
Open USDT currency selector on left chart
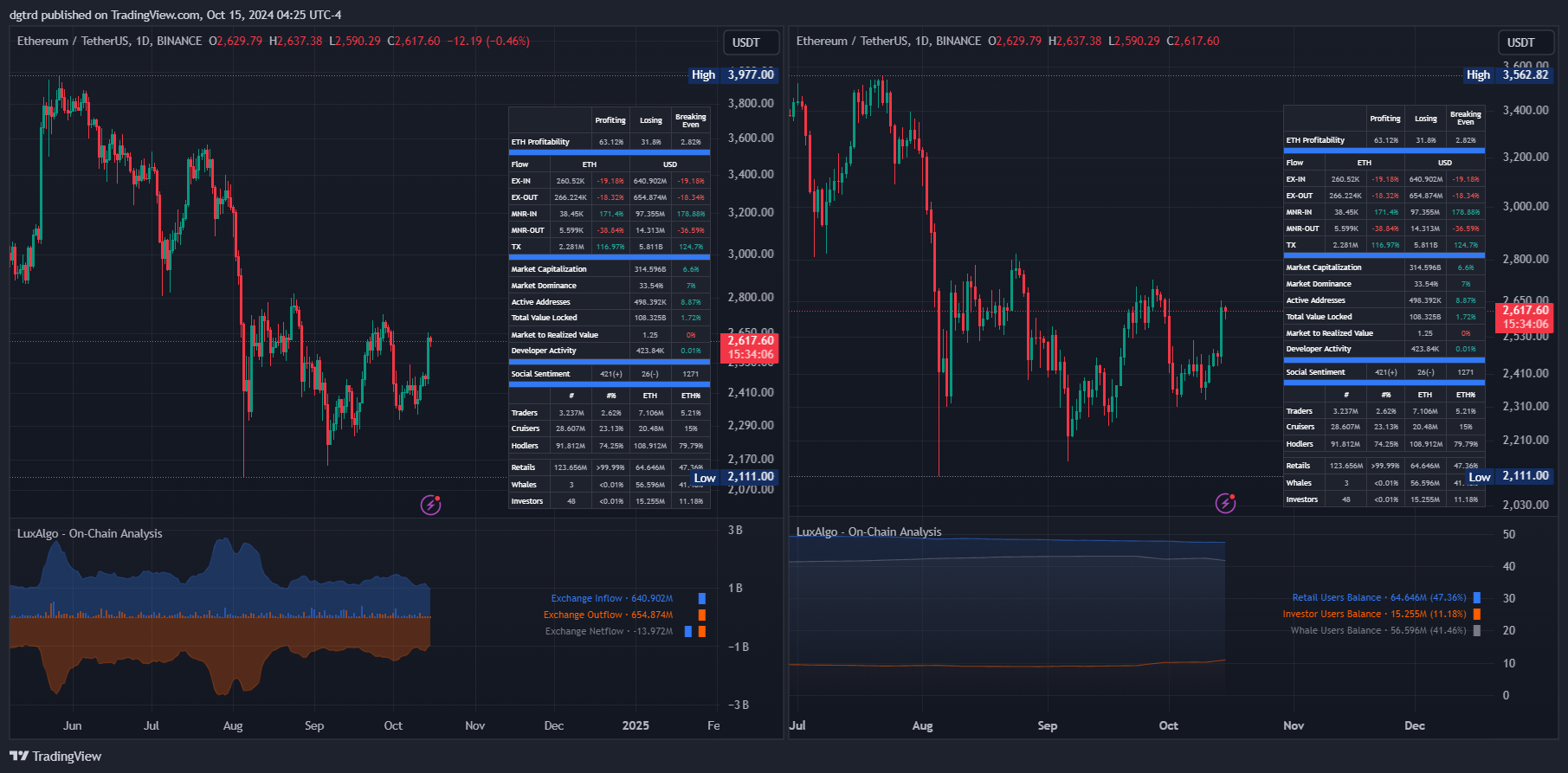[x=751, y=42]
